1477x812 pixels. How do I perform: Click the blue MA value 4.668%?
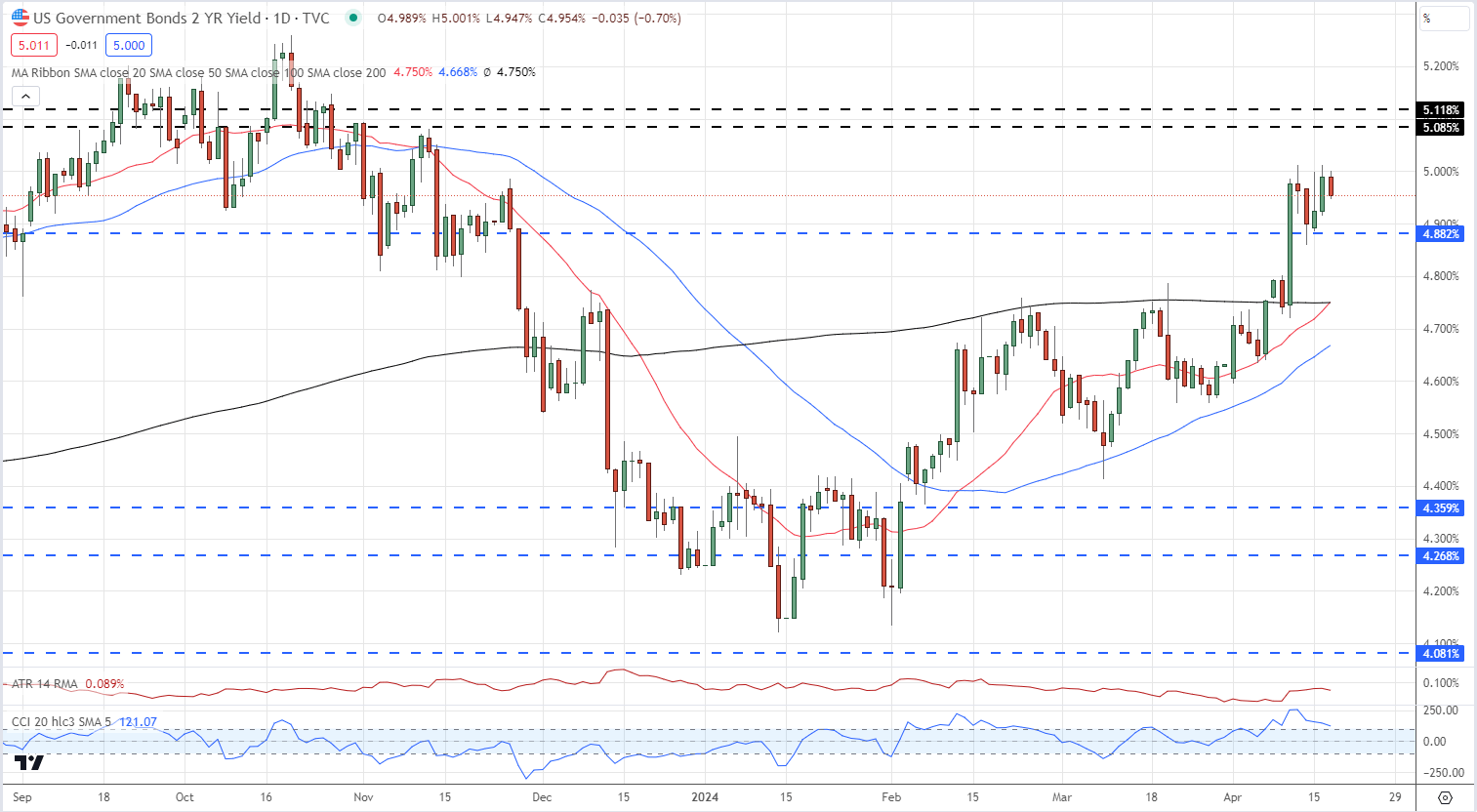(x=458, y=72)
